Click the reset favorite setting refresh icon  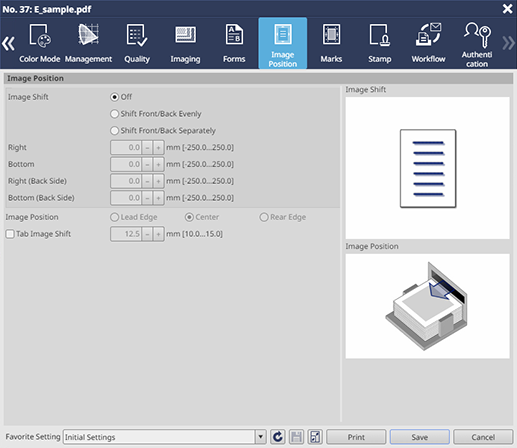click(278, 437)
